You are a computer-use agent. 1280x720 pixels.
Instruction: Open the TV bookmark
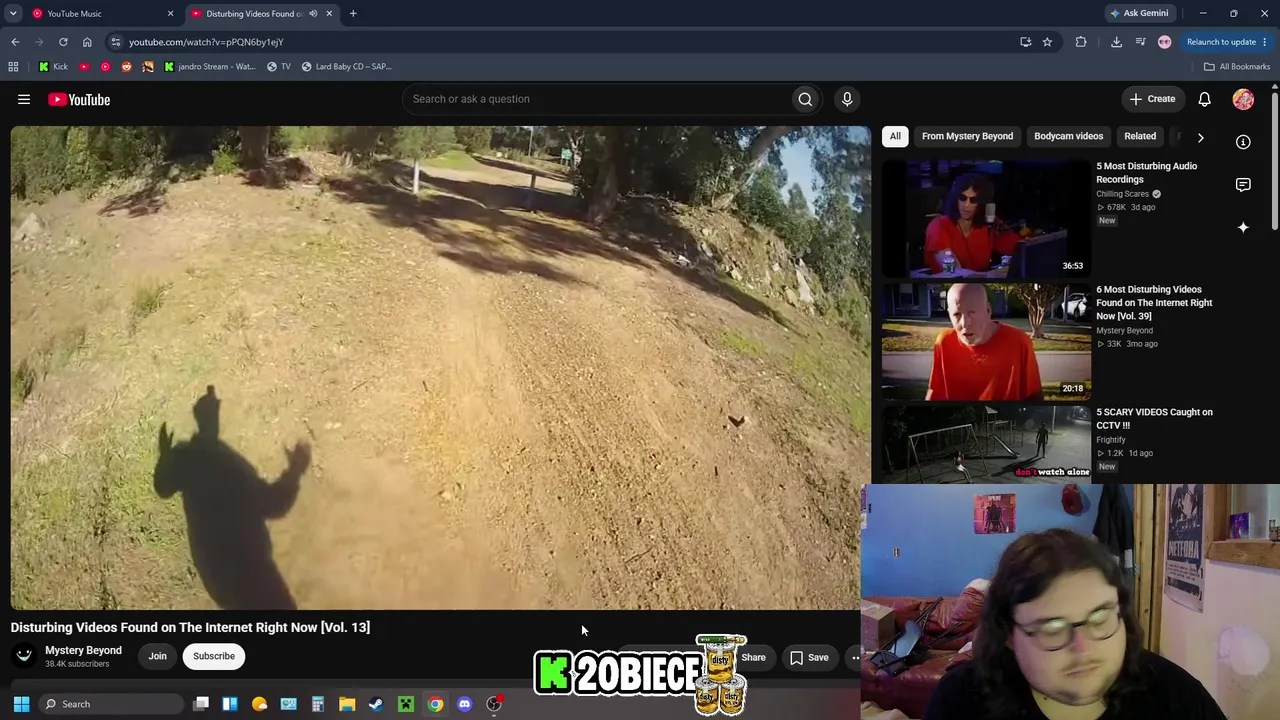coord(278,67)
